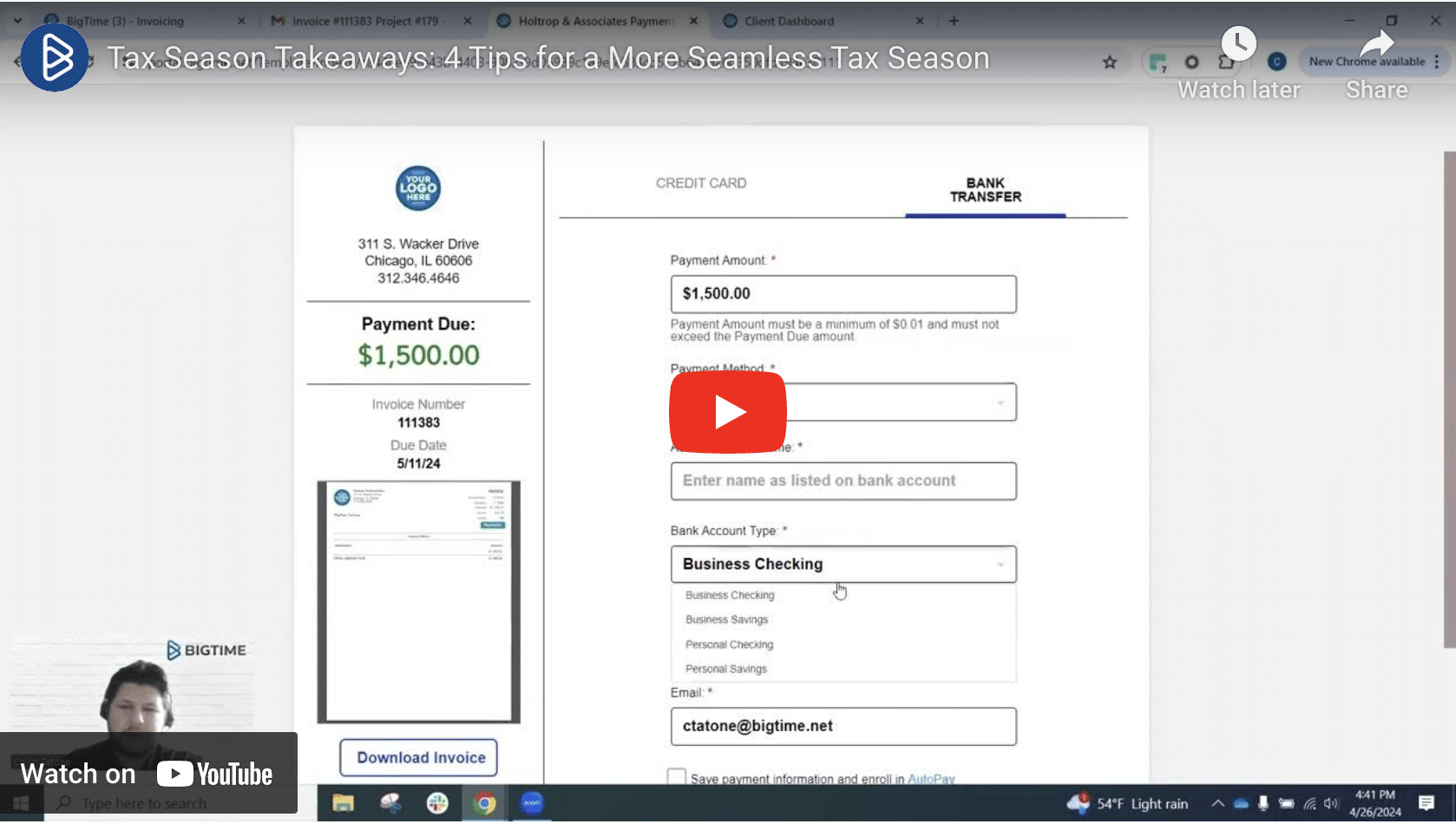Screen dimensions: 1456x824
Task: Open a new browser tab
Action: [x=954, y=21]
